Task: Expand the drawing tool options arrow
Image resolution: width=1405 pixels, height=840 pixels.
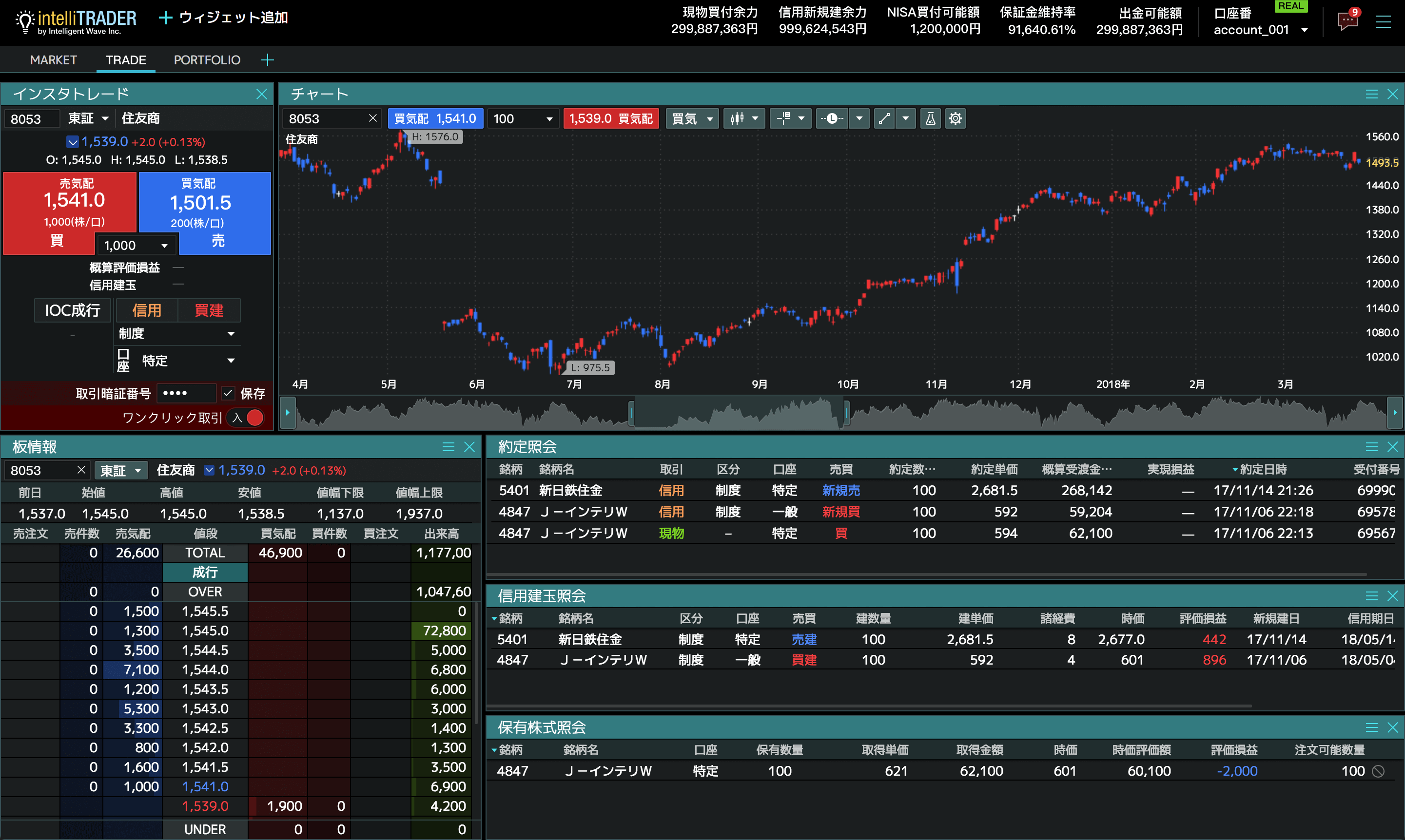Action: pyautogui.click(x=905, y=118)
